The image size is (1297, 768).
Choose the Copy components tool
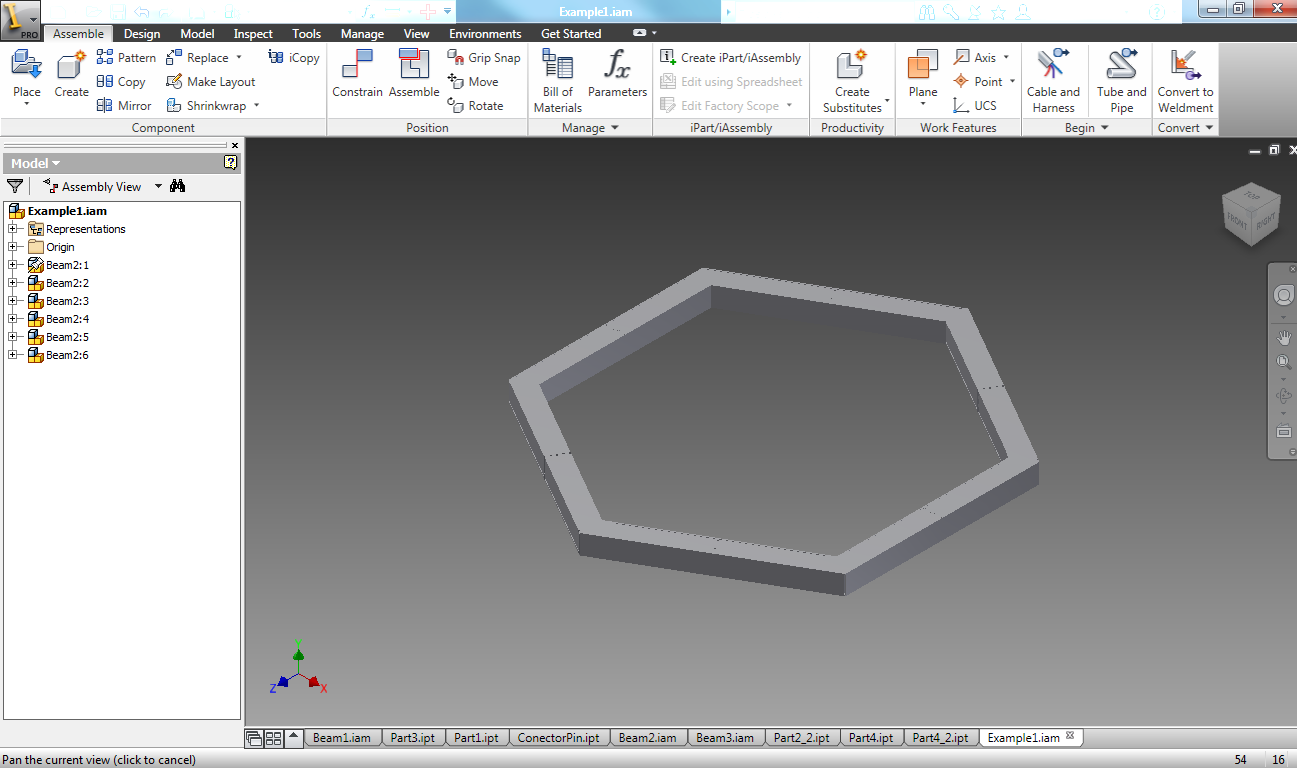coord(121,82)
